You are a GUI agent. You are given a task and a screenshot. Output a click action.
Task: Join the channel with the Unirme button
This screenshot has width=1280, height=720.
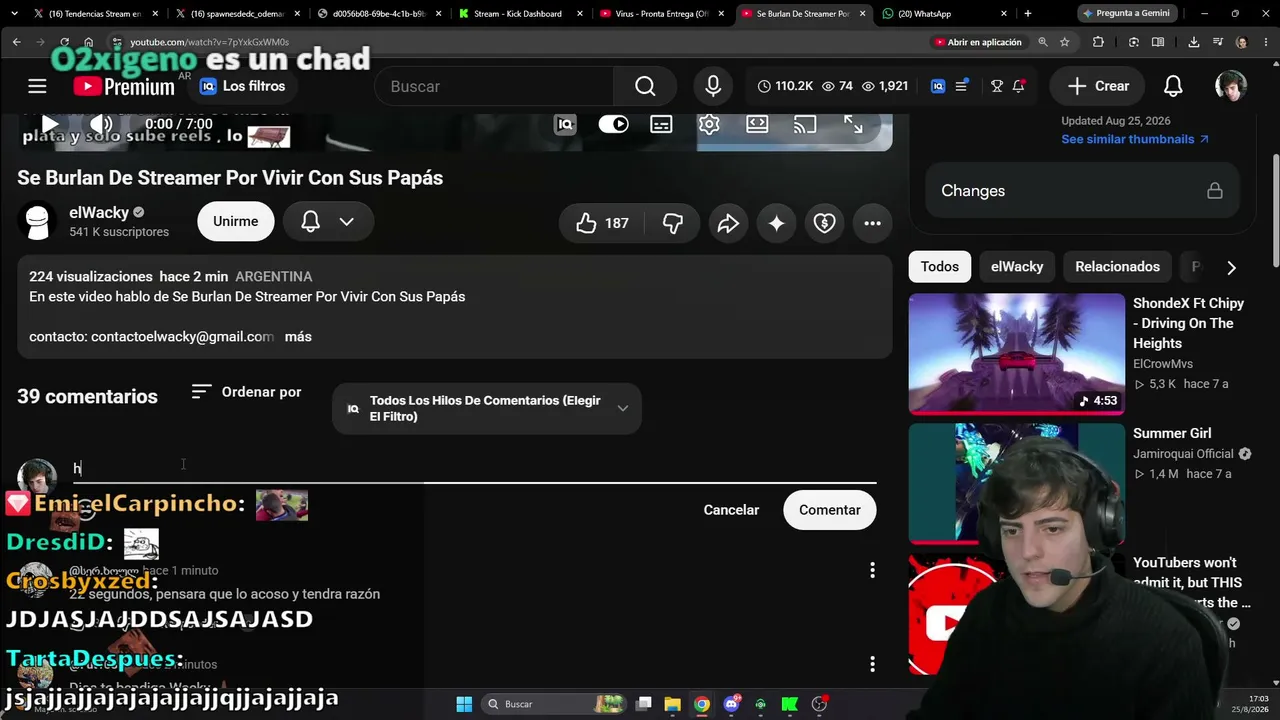[x=235, y=221]
